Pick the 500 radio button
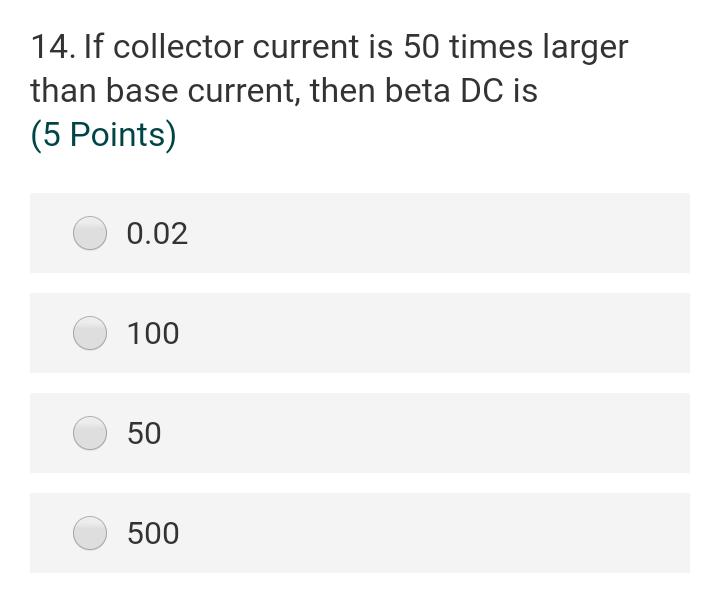Screen dimensions: 720x607 pyautogui.click(x=90, y=533)
